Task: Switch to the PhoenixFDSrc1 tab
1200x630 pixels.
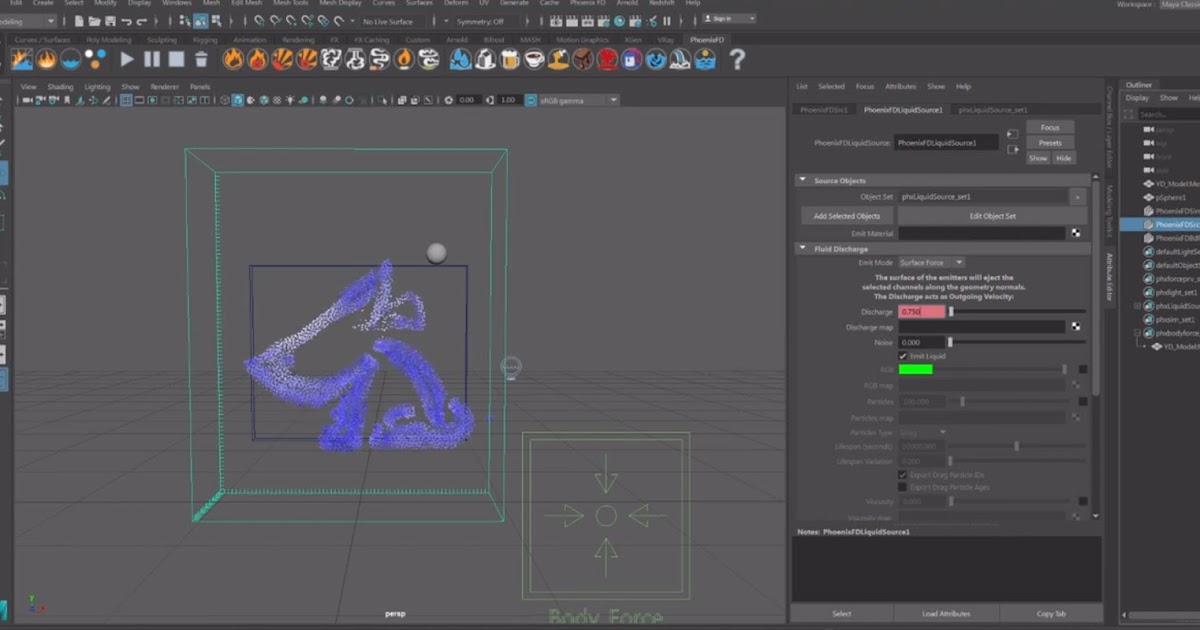Action: [824, 110]
